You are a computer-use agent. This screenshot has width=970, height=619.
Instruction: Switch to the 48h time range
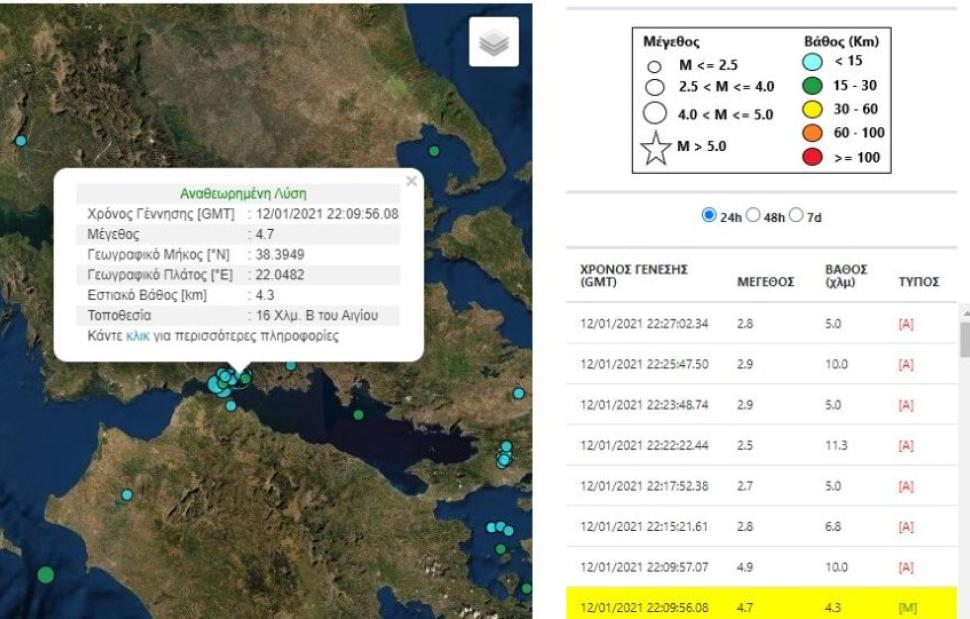click(x=754, y=214)
